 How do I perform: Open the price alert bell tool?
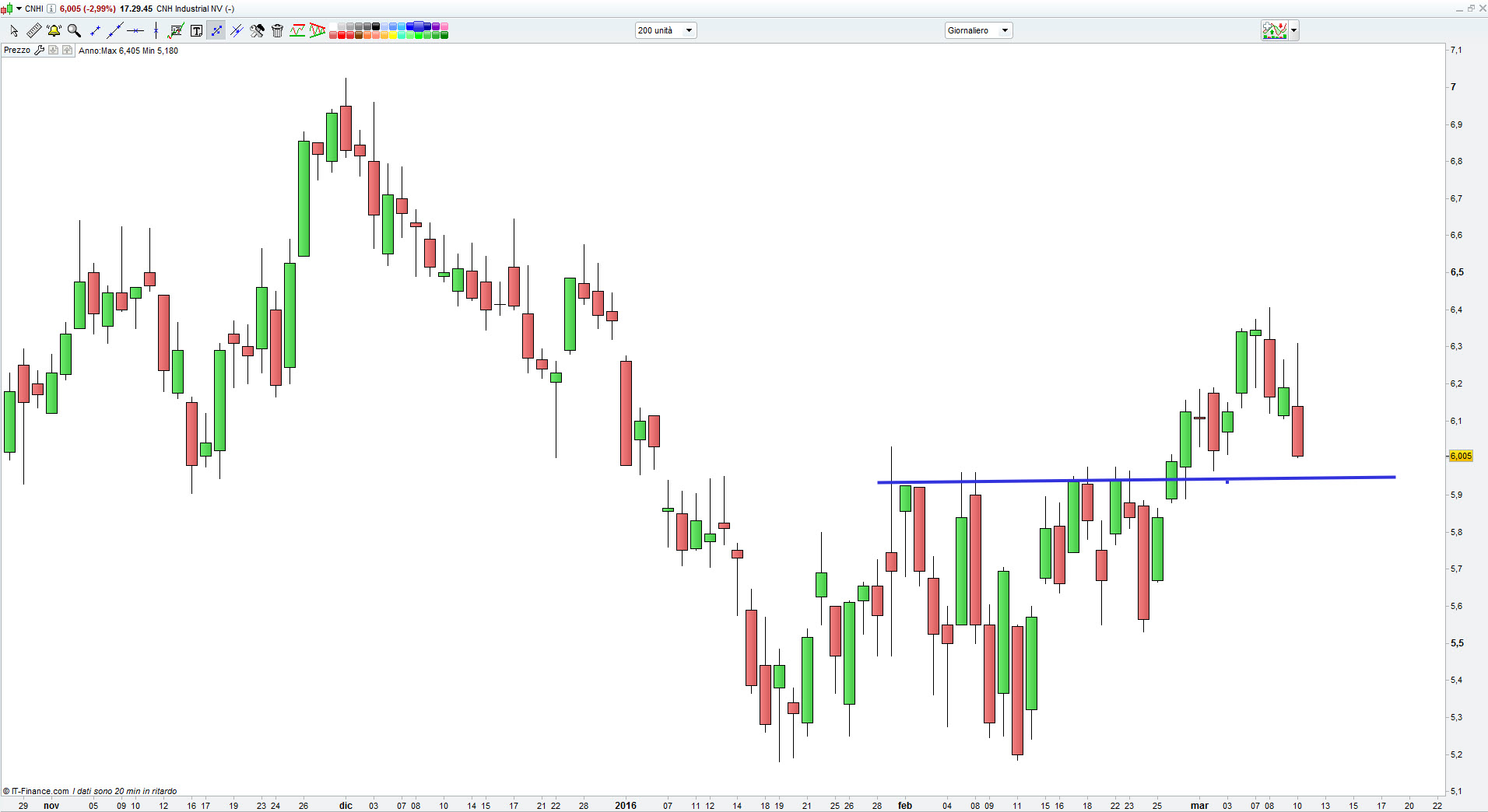54,30
